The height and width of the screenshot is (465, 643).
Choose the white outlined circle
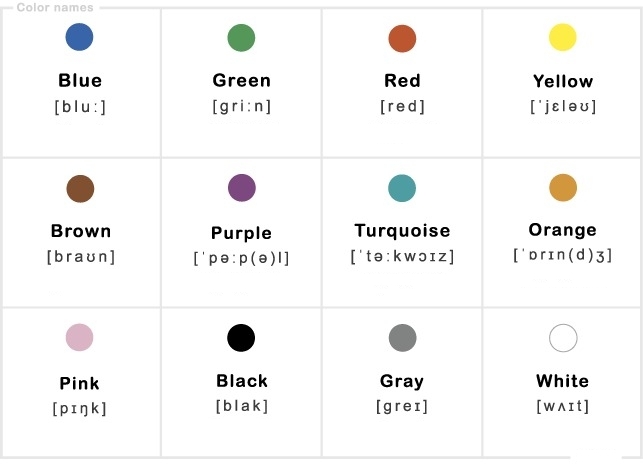(563, 338)
